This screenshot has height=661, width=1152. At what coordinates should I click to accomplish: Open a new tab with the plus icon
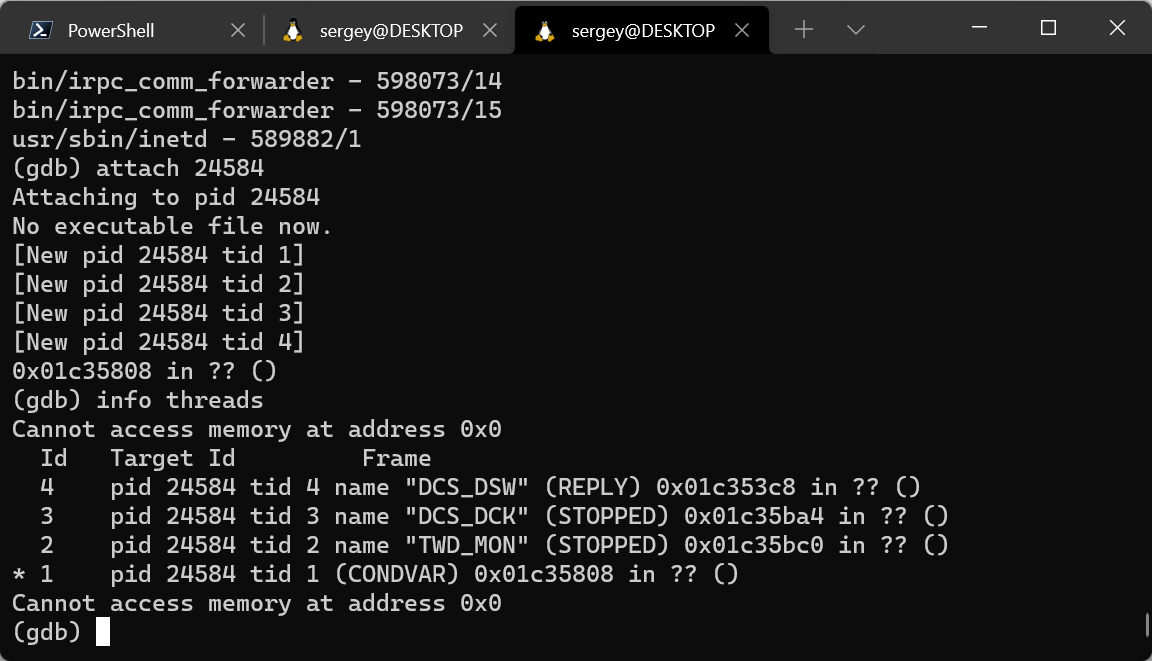804,30
